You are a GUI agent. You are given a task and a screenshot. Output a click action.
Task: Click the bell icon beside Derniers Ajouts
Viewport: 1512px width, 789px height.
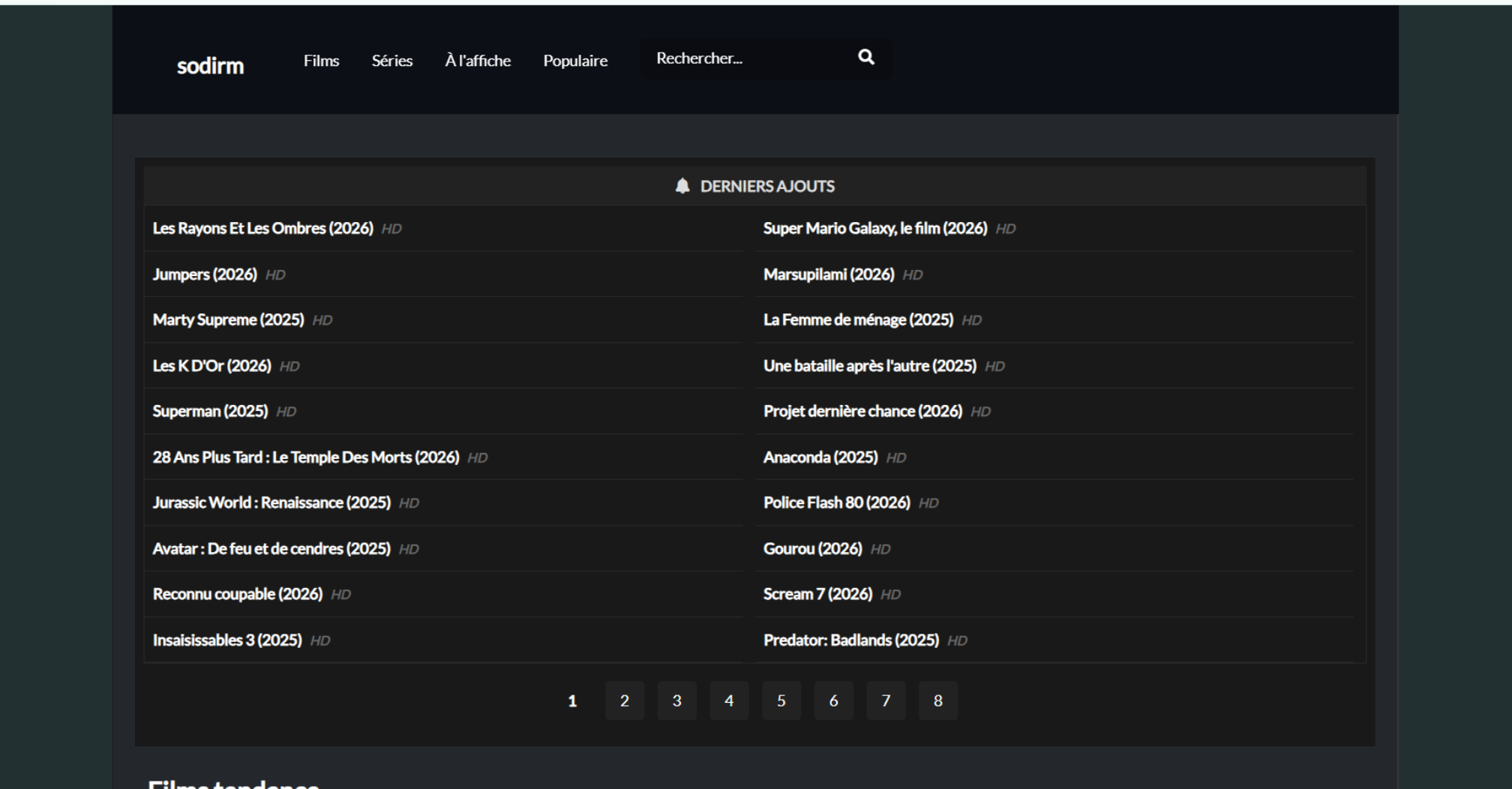(682, 186)
